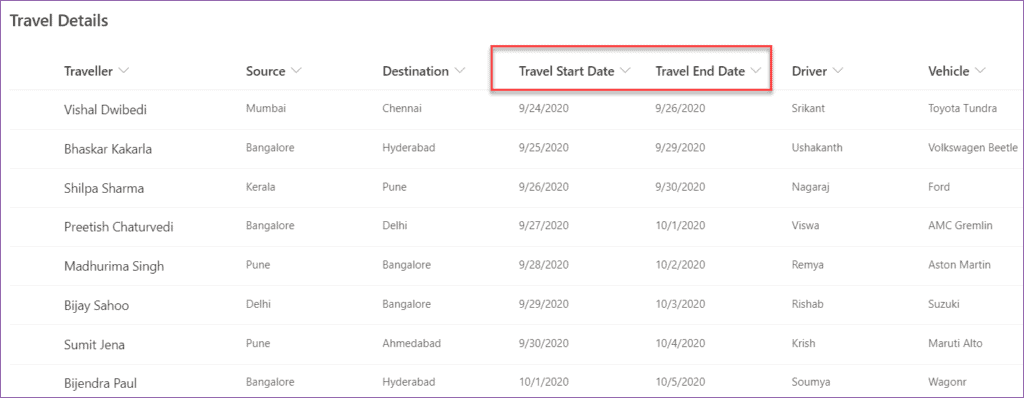
Task: Click the Traveller column header label
Action: [88, 71]
